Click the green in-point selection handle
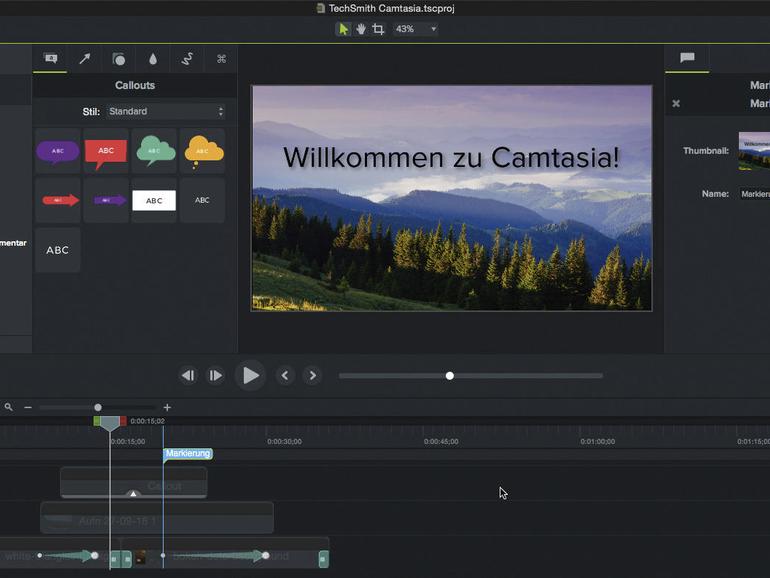This screenshot has height=578, width=770. pyautogui.click(x=97, y=421)
